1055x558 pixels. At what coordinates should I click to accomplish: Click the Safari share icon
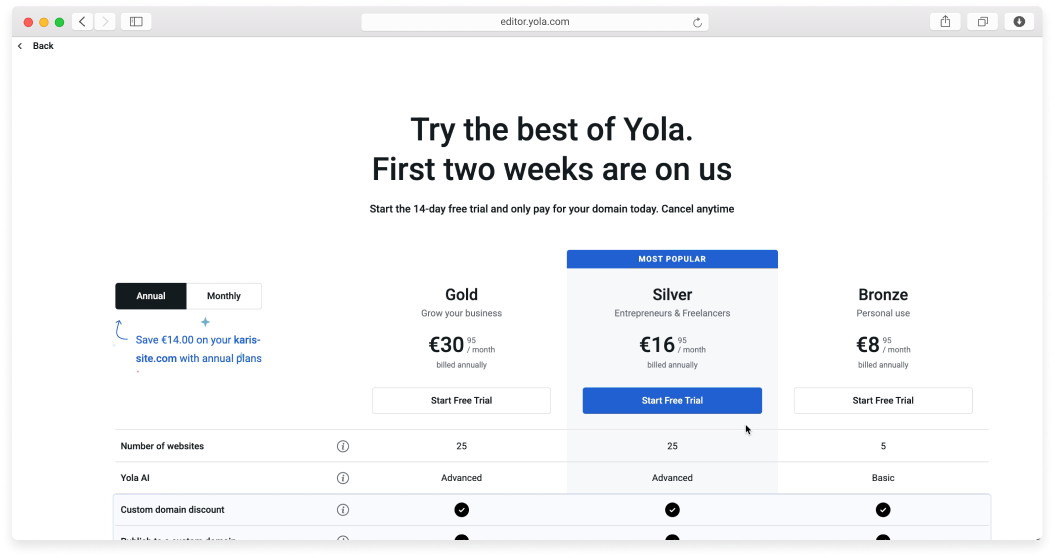click(945, 21)
